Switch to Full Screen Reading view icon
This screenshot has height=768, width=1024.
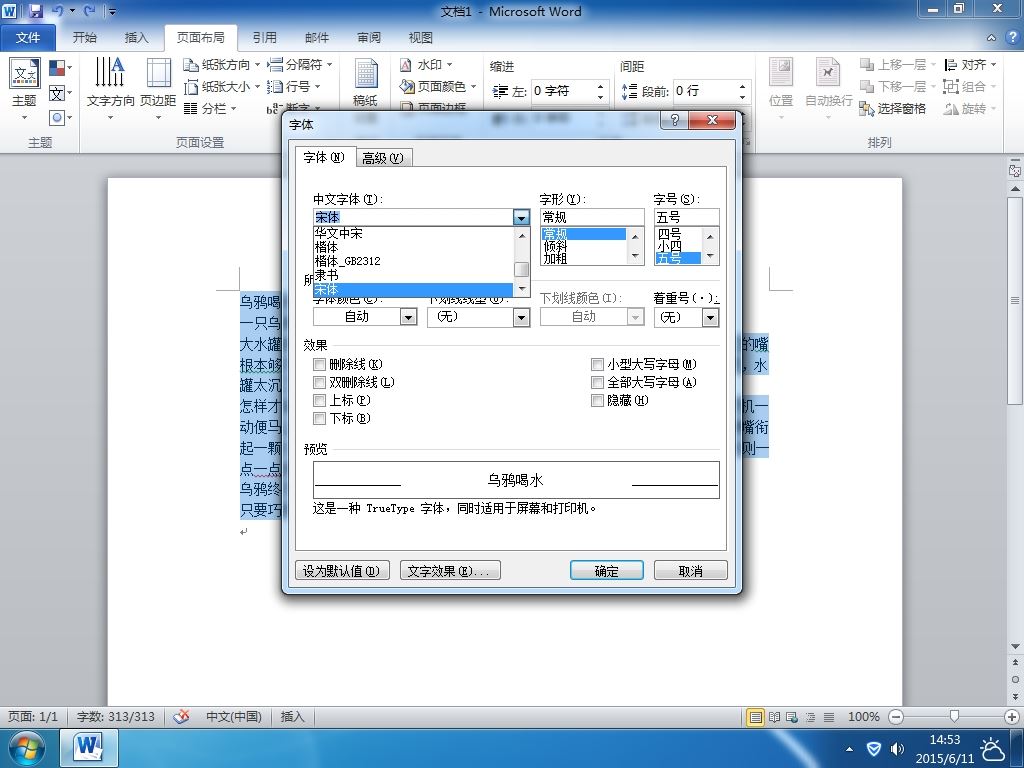click(x=774, y=717)
